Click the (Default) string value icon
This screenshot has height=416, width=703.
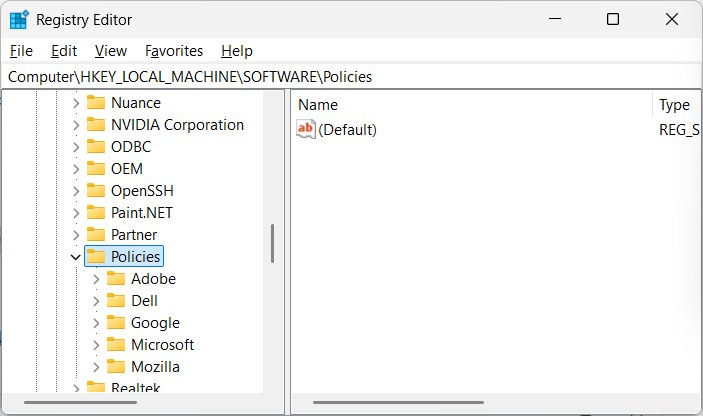tap(306, 130)
